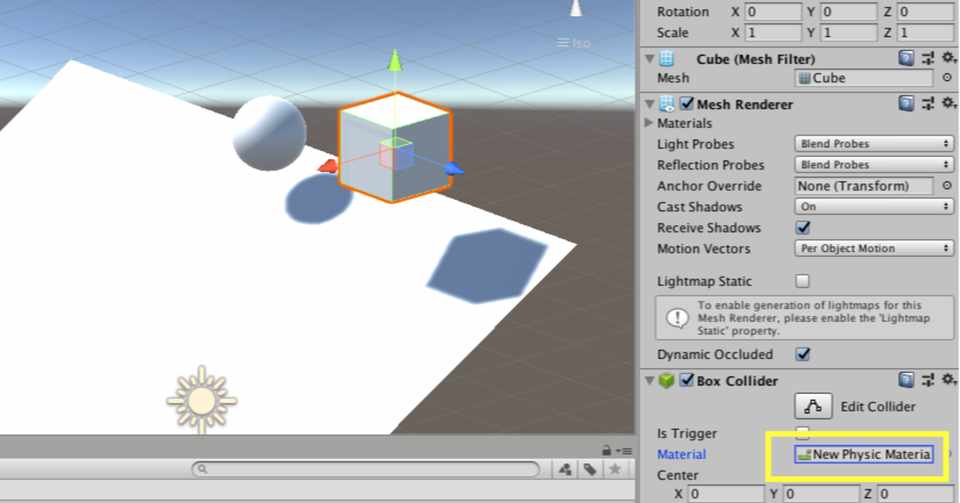The image size is (960, 503).
Task: Click the Center Y field
Action: point(822,494)
